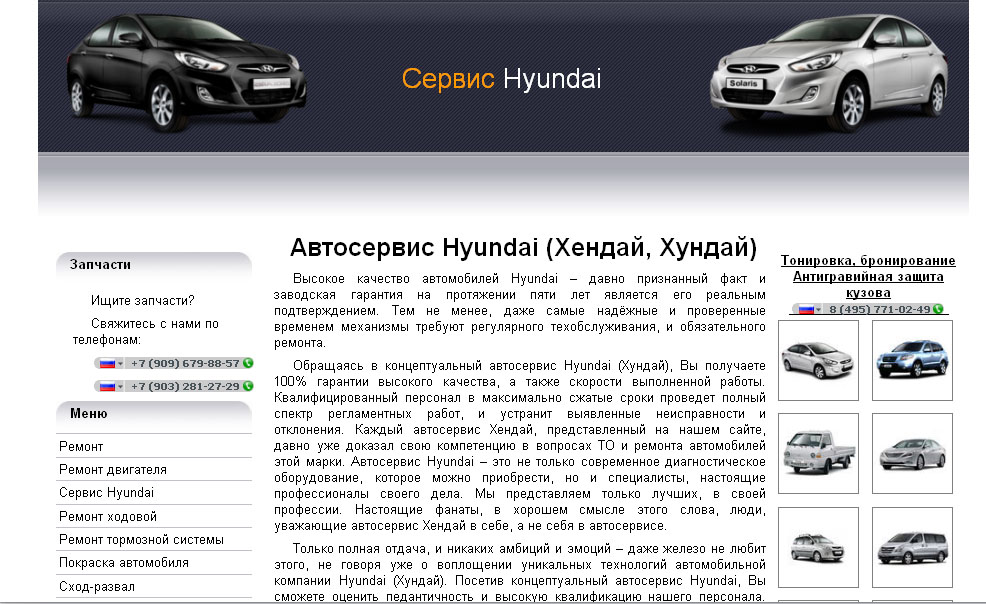This screenshot has width=986, height=604.
Task: Select the blue SUV car thumbnail
Action: [x=912, y=360]
